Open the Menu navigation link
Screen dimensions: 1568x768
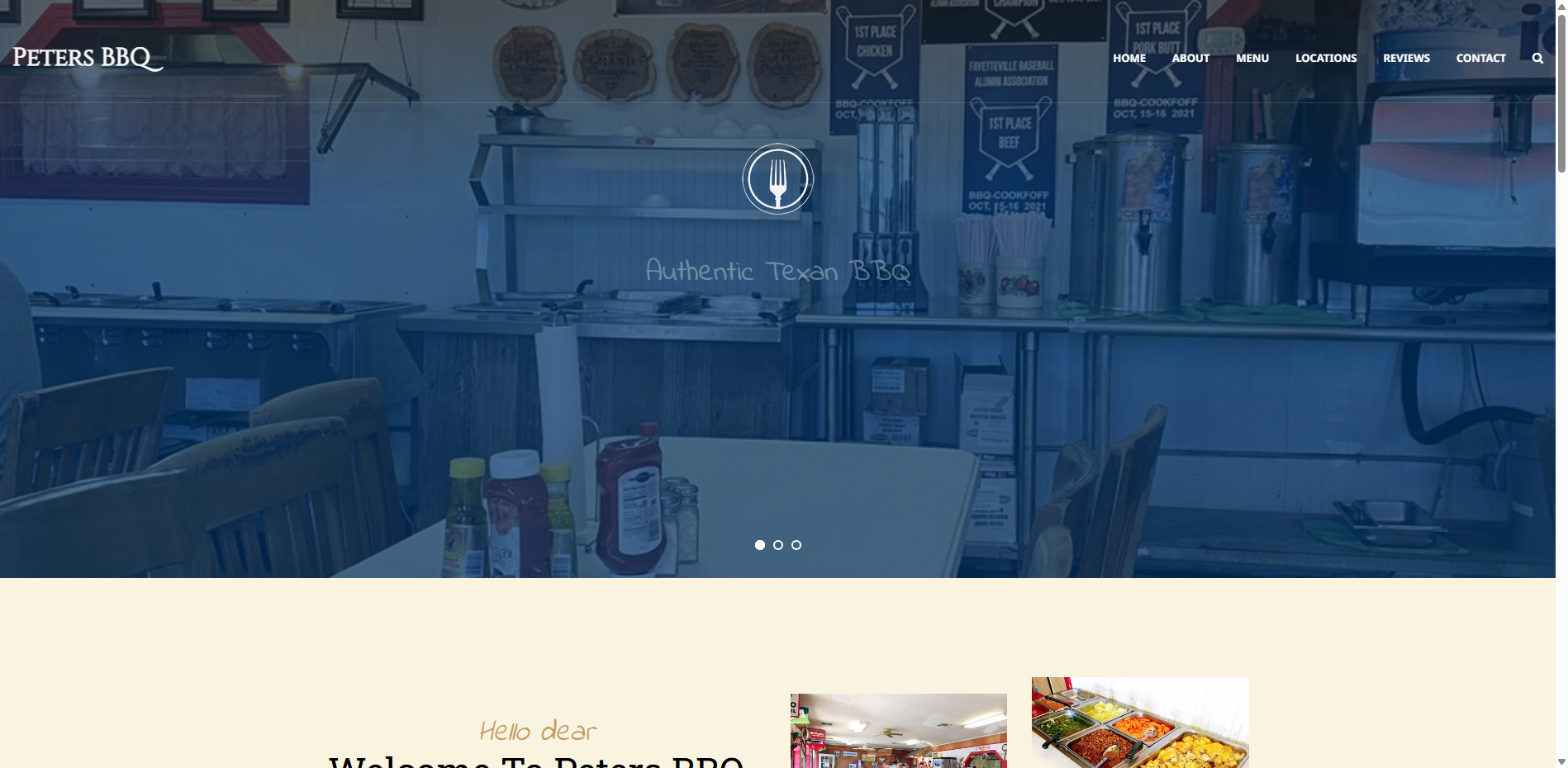coord(1252,58)
